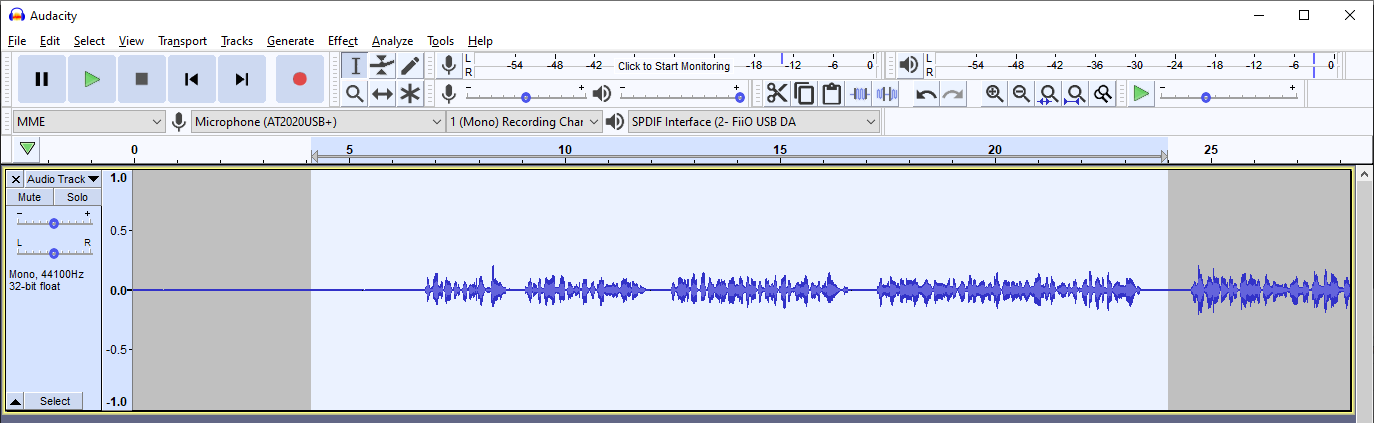Viewport: 1374px width, 423px height.
Task: Open the File menu
Action: pos(17,41)
